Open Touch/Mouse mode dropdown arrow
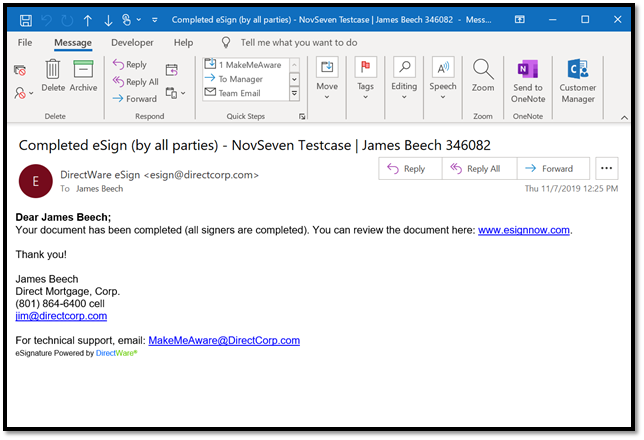The image size is (644, 440). (139, 19)
